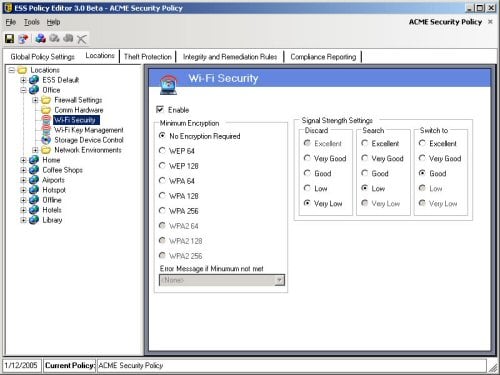Viewport: 500px width, 375px height.
Task: Collapse the Office location node
Action: [x=23, y=90]
